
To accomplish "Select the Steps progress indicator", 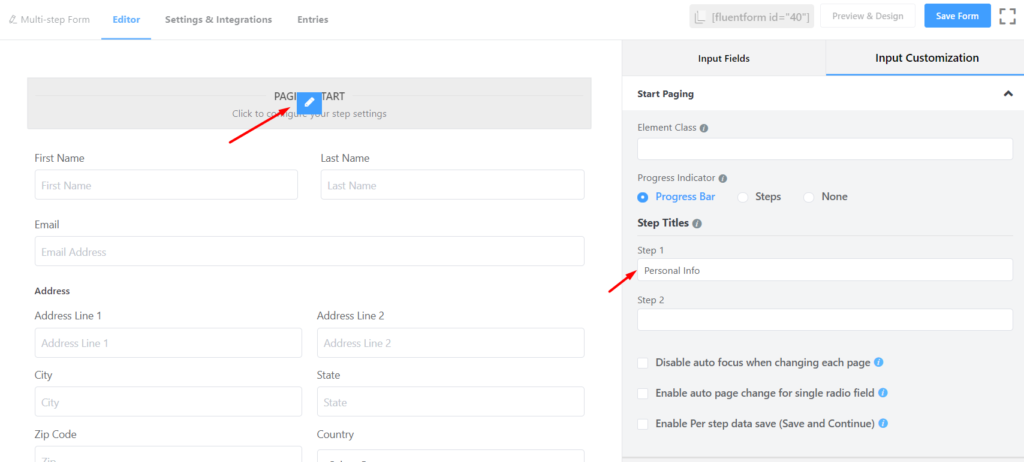I will (x=759, y=197).
